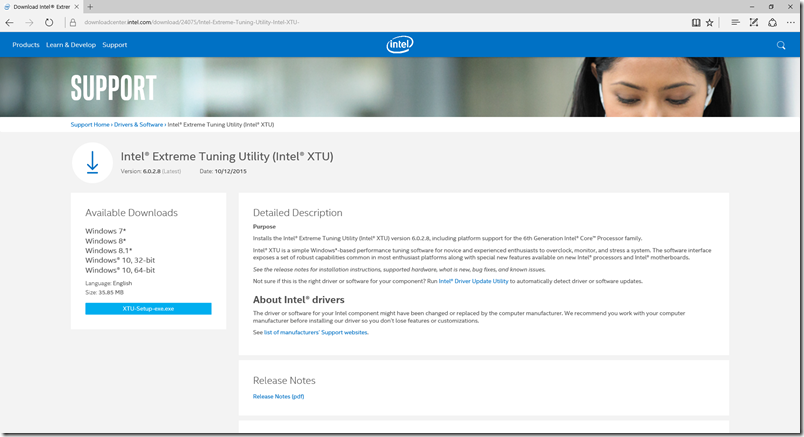804x437 pixels.
Task: Open site search magnifier icon
Action: point(781,45)
